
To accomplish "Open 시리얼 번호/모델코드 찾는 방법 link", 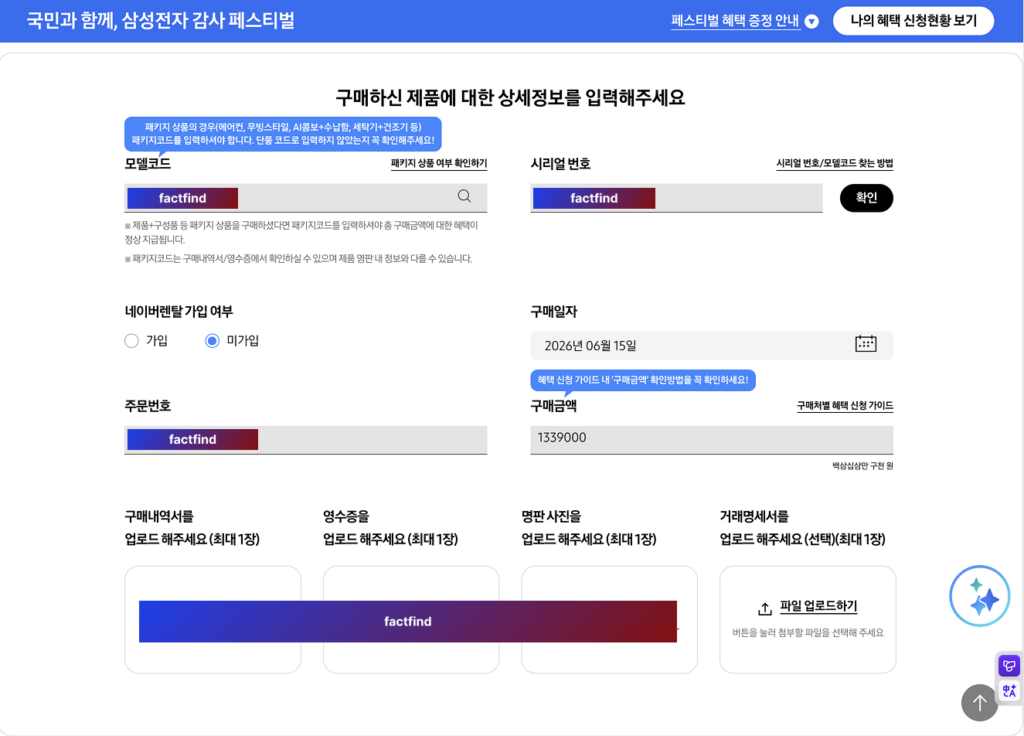I will tap(834, 163).
